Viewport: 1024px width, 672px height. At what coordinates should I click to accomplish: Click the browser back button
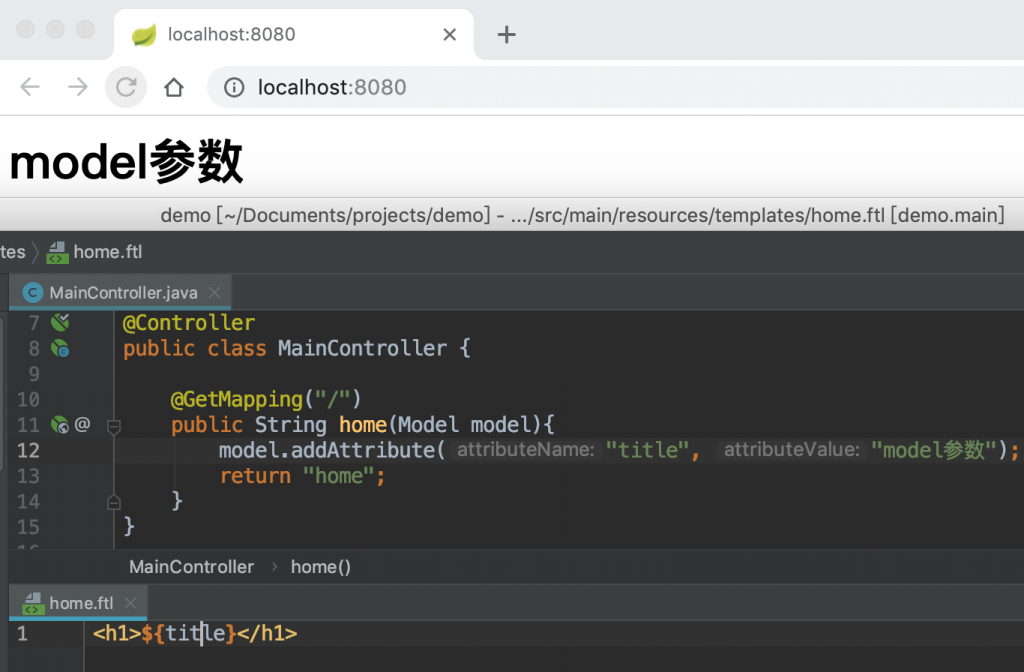[29, 87]
